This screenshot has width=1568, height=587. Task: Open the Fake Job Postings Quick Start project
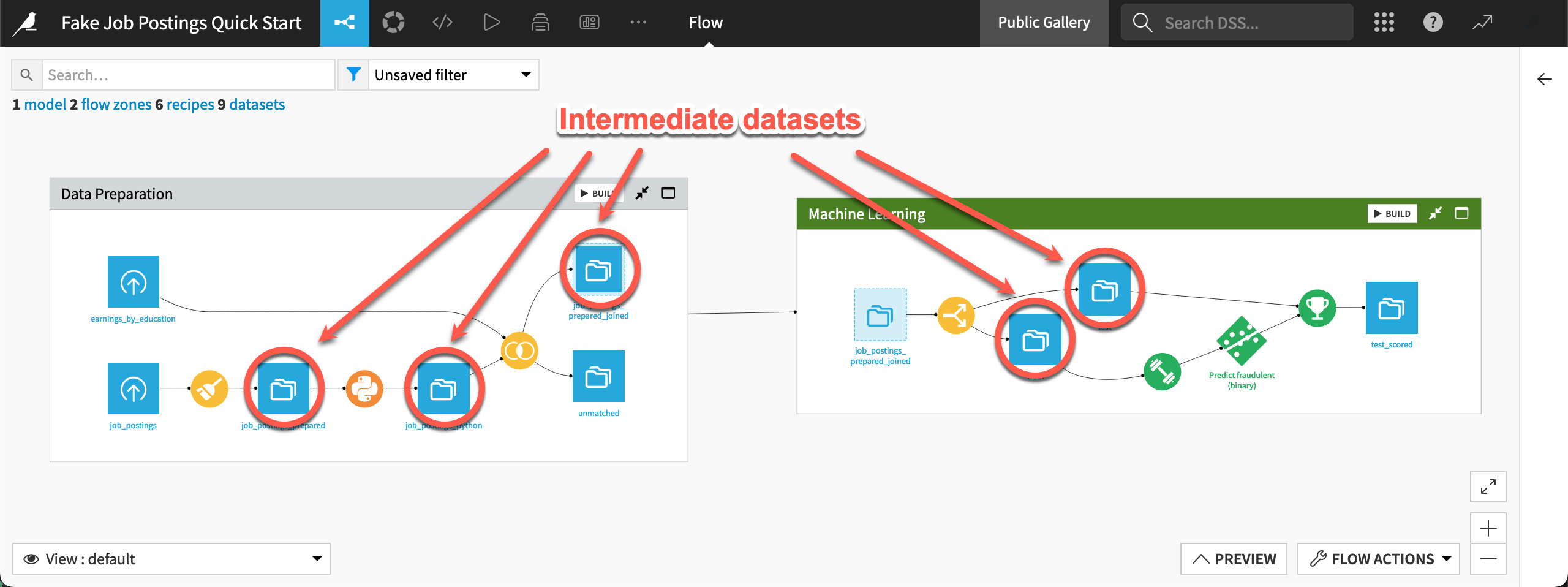[181, 23]
